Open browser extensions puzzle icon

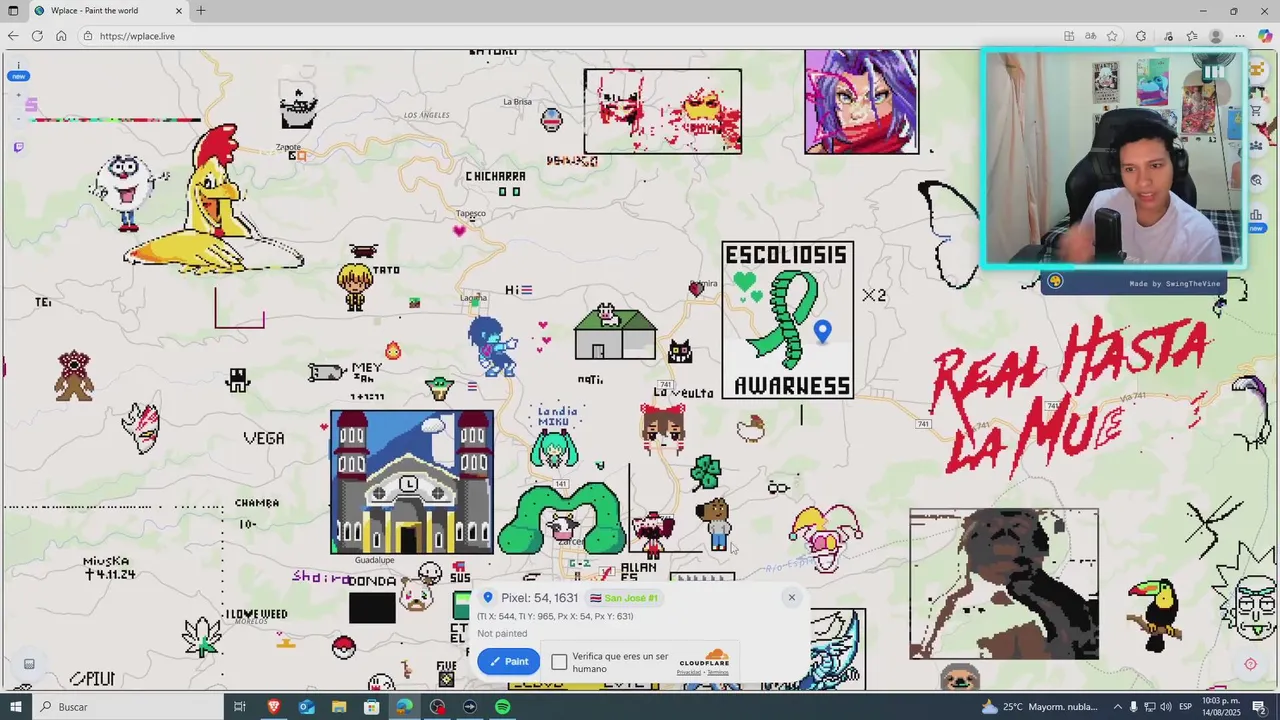pos(1141,36)
